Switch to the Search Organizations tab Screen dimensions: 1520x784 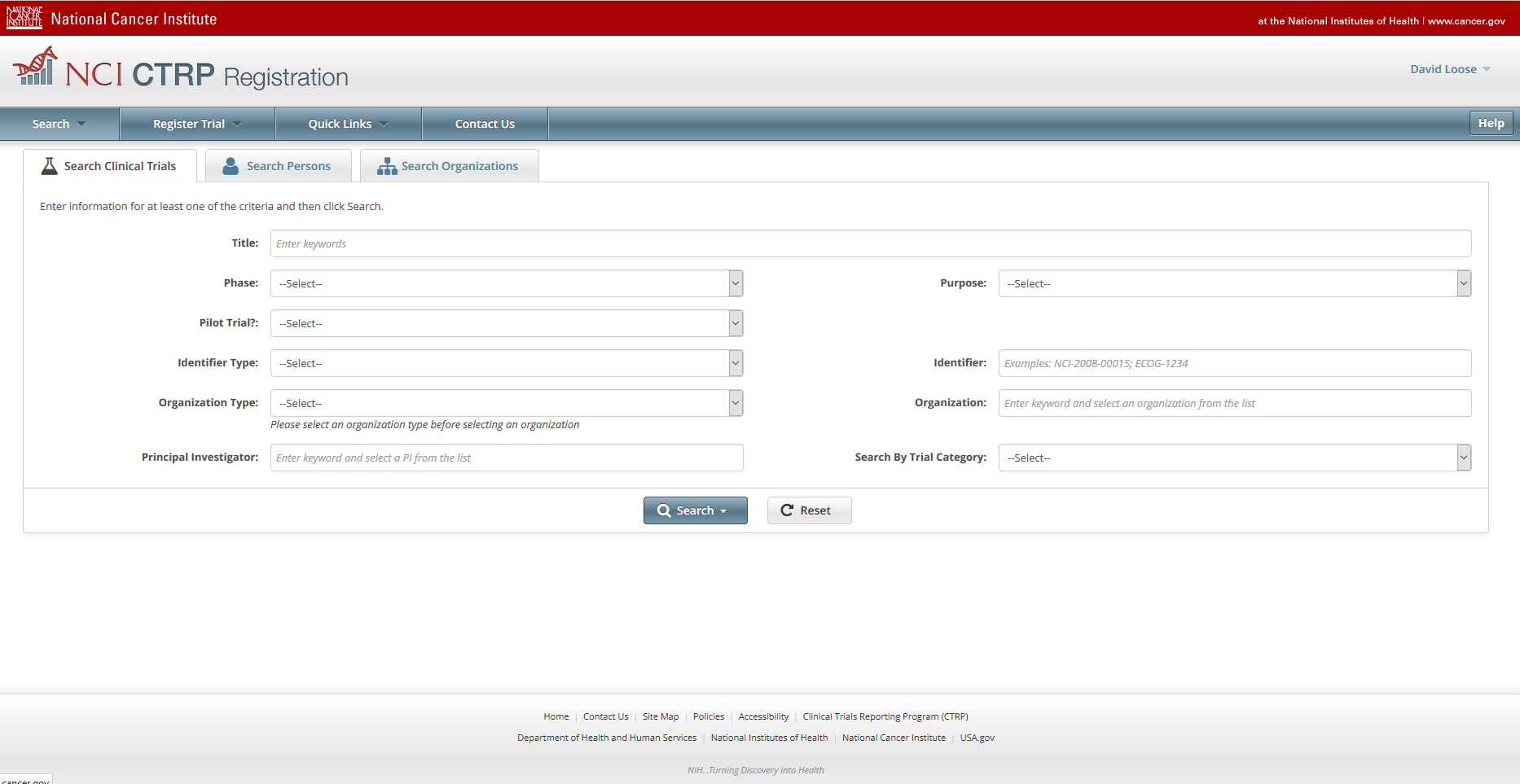(x=450, y=166)
